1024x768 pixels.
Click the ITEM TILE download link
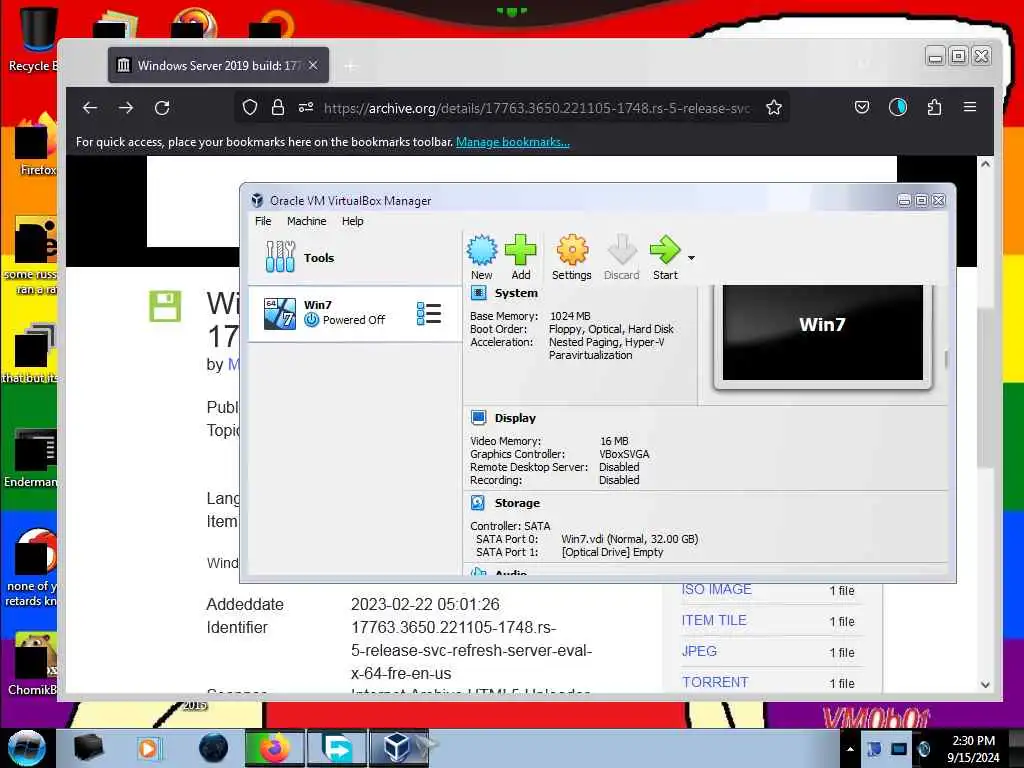tap(714, 620)
